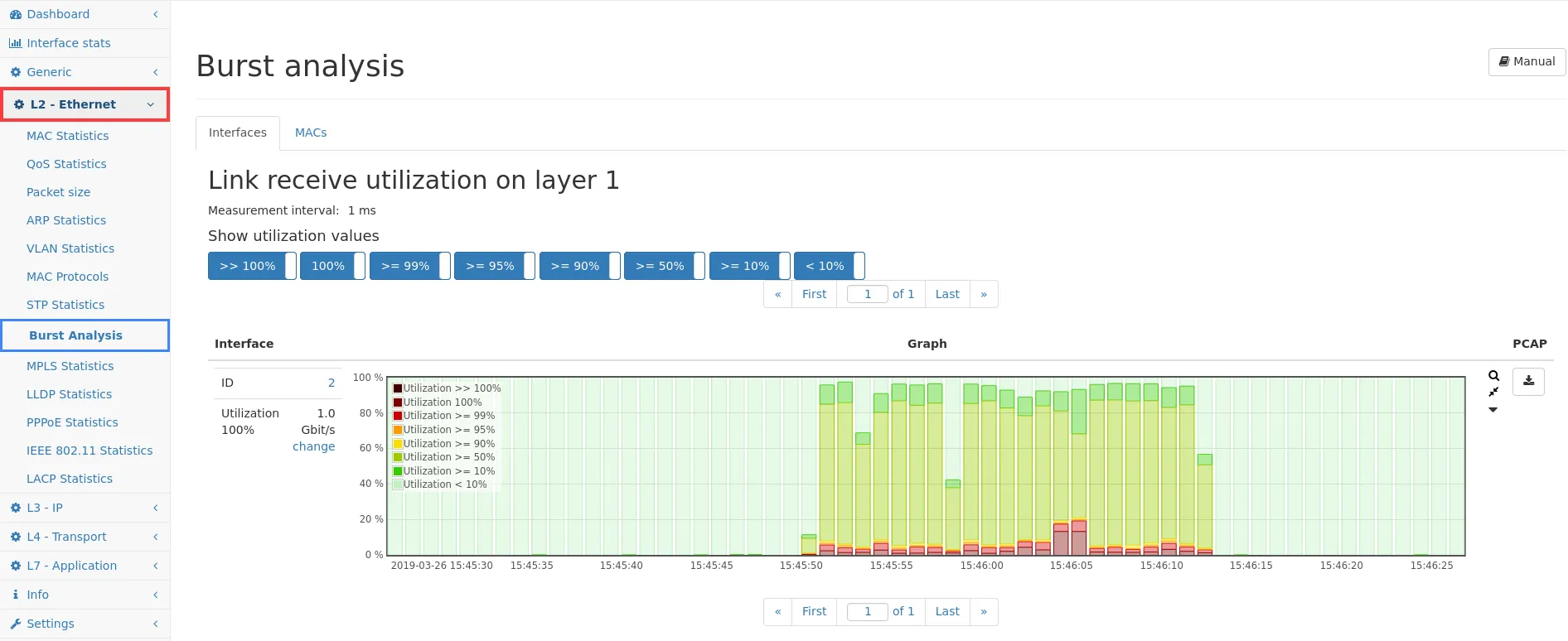Image resolution: width=1568 pixels, height=641 pixels.
Task: Click the L3 - IP gear icon
Action: 16,508
